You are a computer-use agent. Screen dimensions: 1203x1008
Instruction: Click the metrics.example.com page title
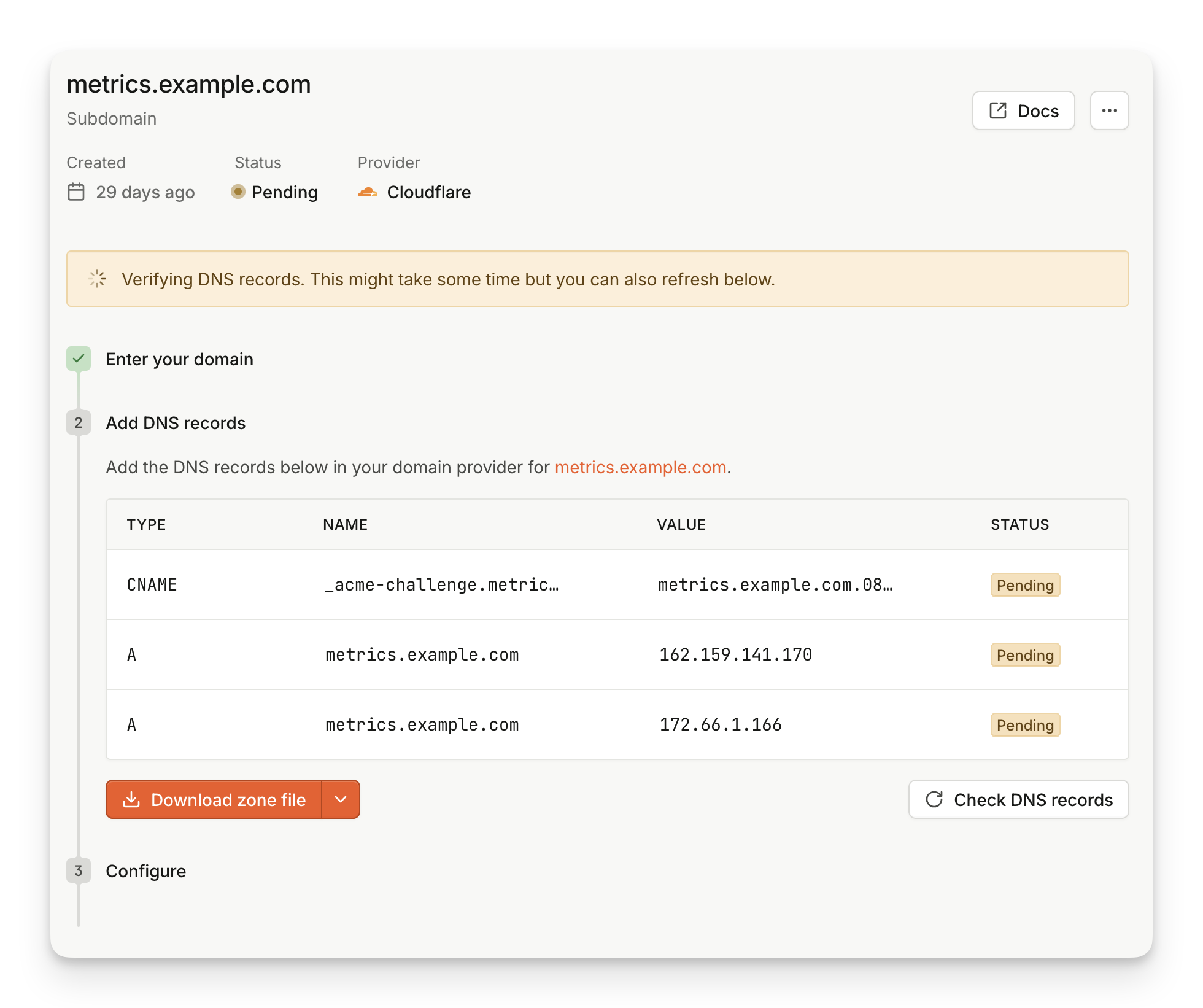188,84
